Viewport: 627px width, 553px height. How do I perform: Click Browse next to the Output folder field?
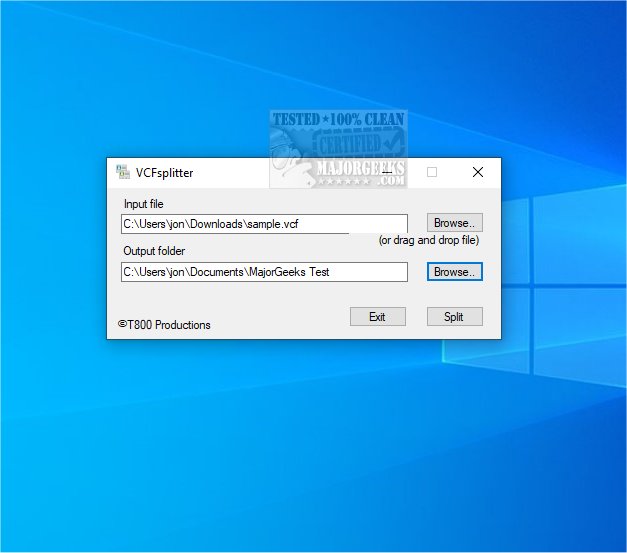pyautogui.click(x=455, y=272)
